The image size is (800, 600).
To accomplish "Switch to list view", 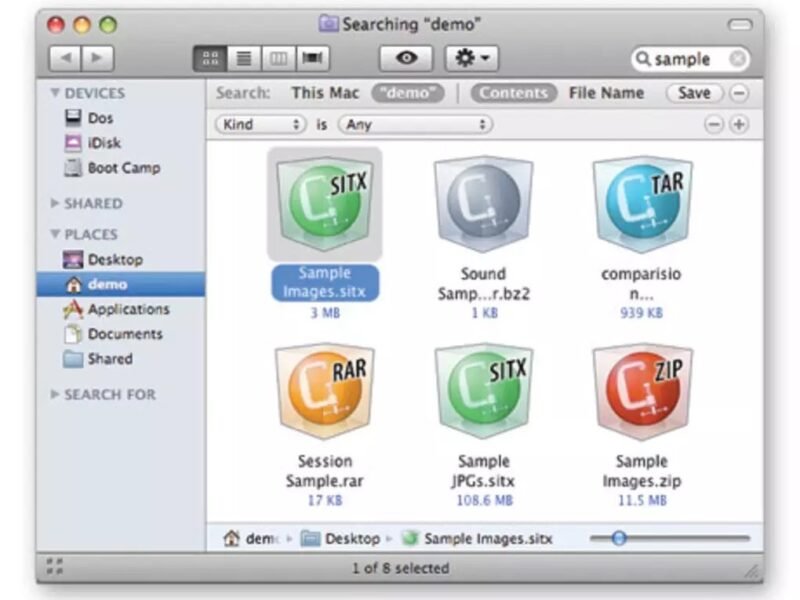I will coord(245,57).
